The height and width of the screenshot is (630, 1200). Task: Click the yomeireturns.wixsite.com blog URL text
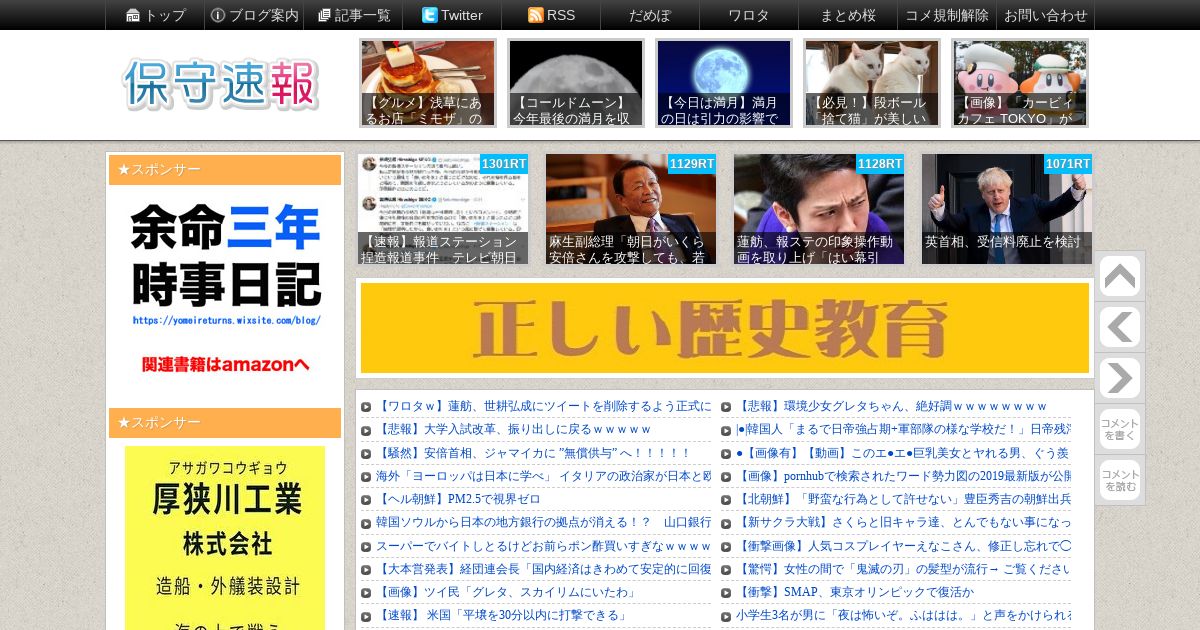(x=226, y=320)
